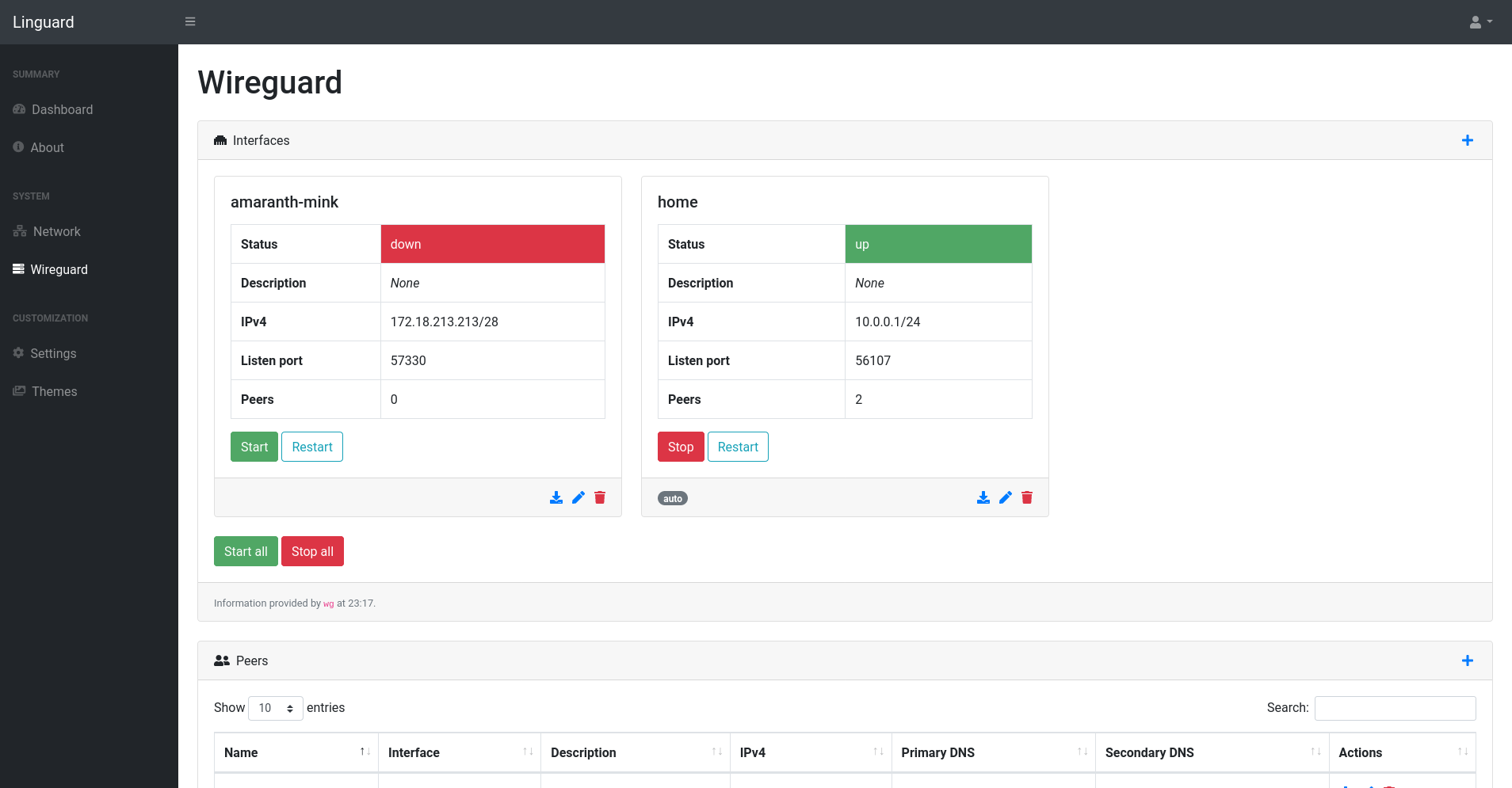Click Start all interfaces button
Viewport: 1512px width, 788px height.
coord(246,551)
